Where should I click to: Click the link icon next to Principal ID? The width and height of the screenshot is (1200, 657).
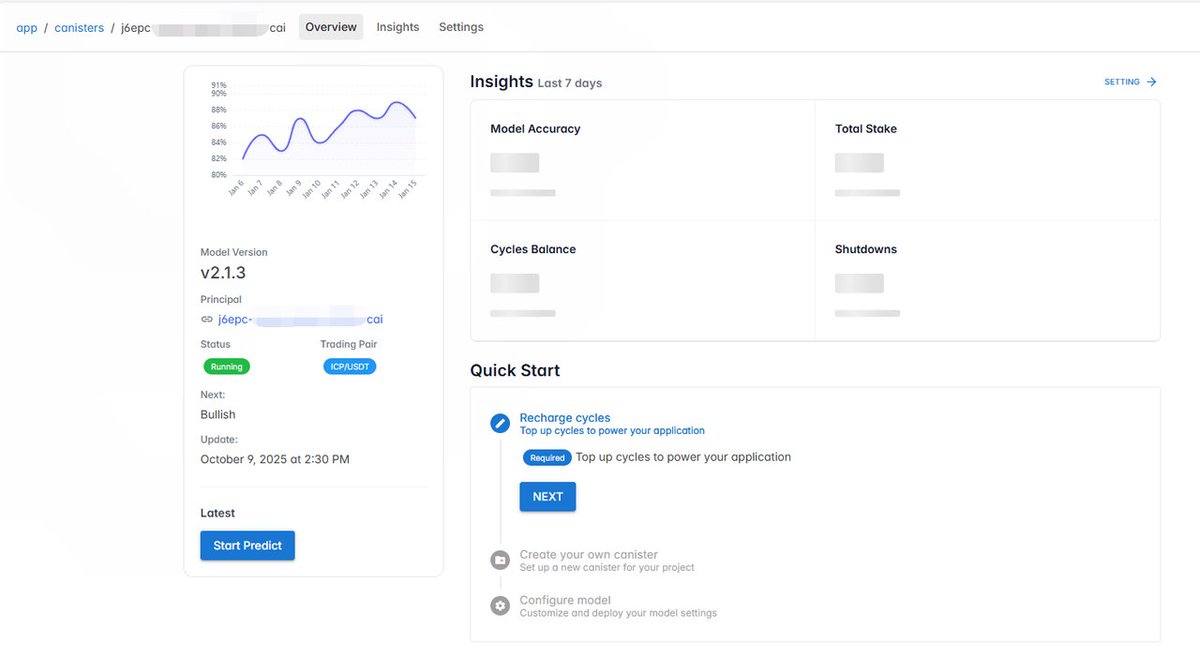[x=207, y=320]
